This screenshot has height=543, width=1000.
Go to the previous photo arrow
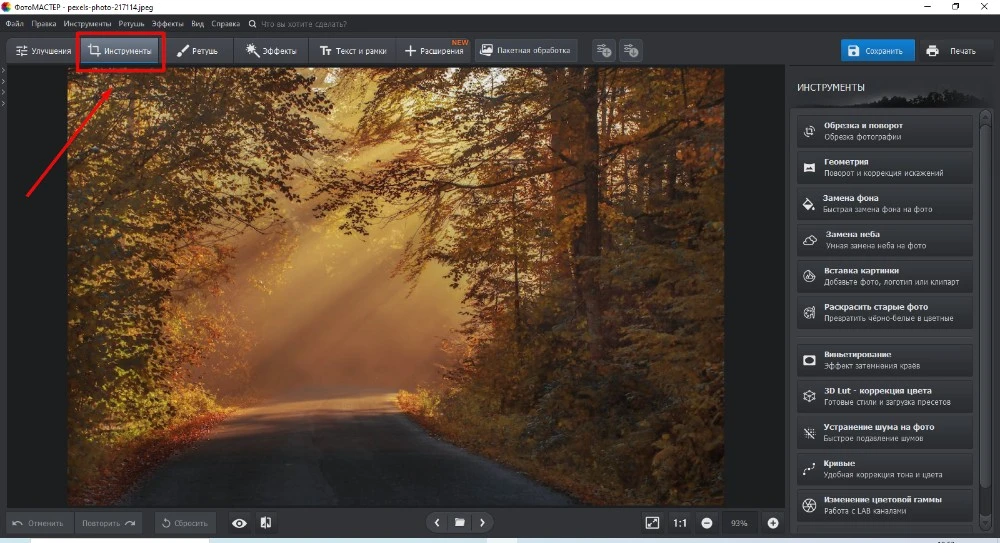pyautogui.click(x=437, y=522)
